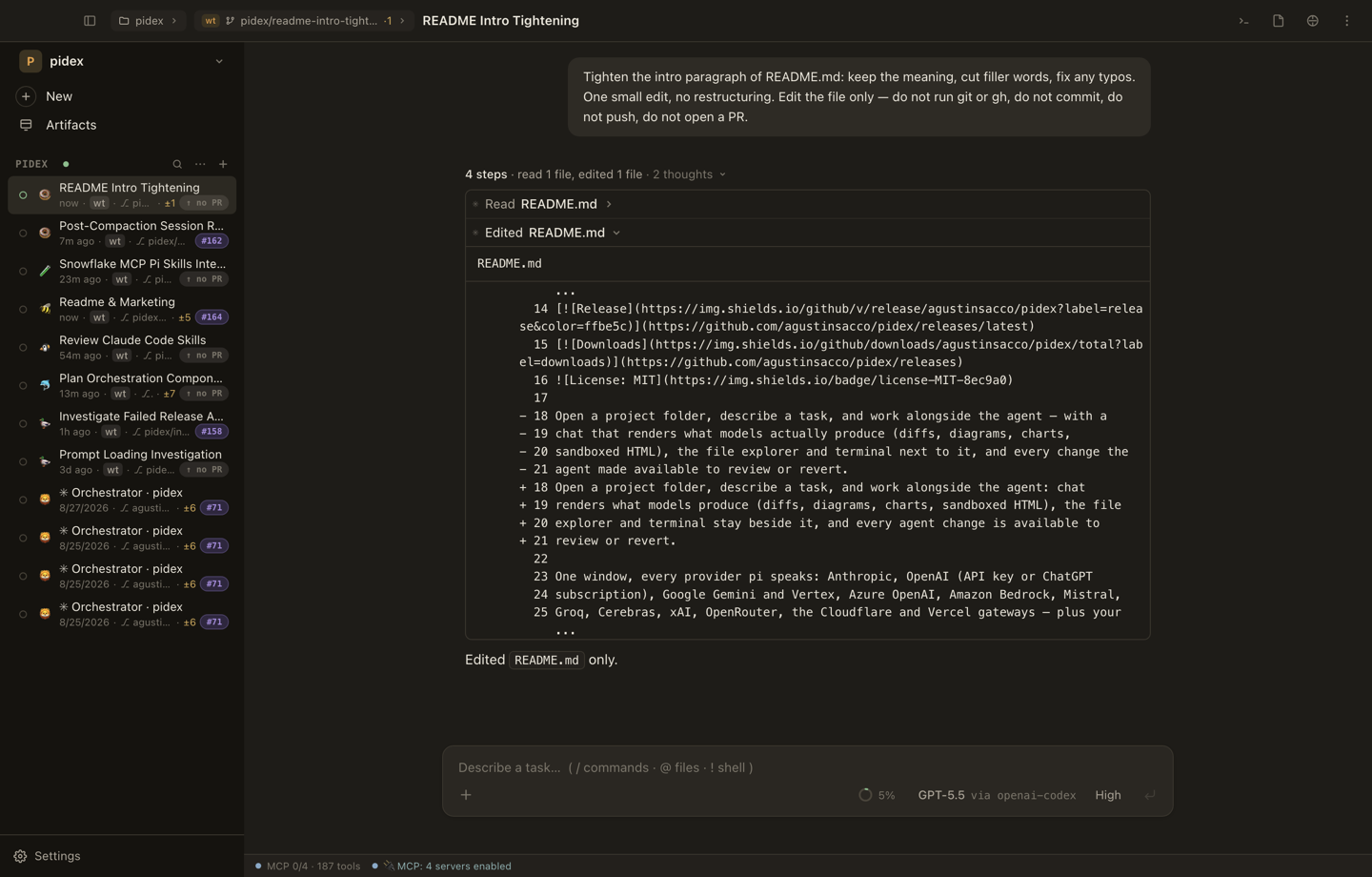Click the MCP plug icon in status bar
The height and width of the screenshot is (877, 1372).
tap(389, 866)
